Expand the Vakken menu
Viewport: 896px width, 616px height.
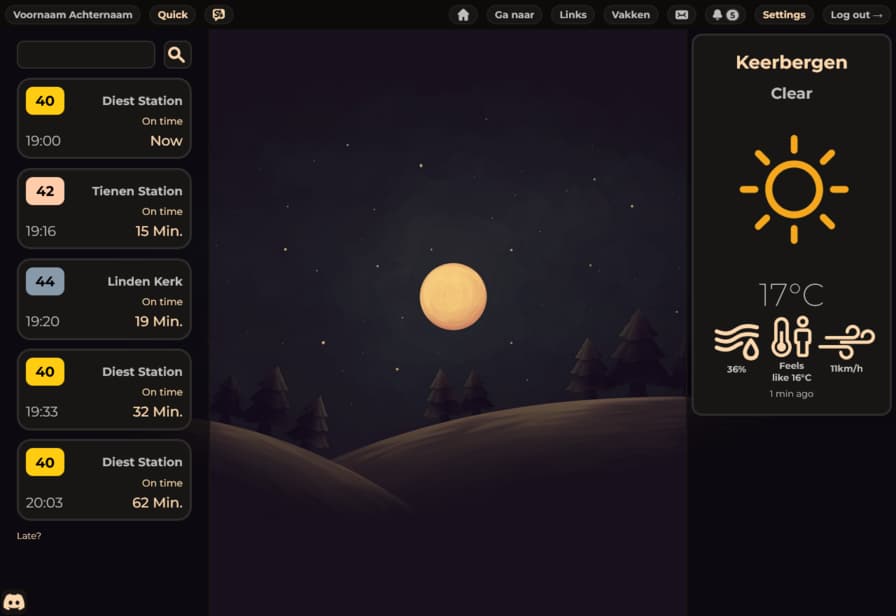pos(631,15)
